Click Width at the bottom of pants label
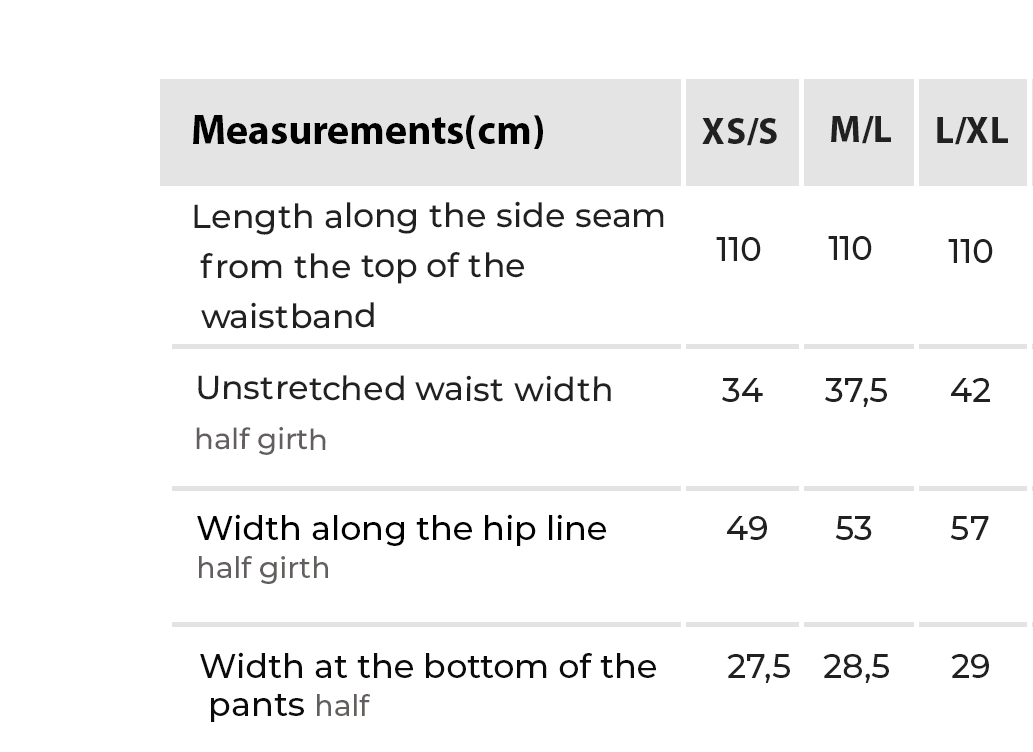1033x752 pixels. [428, 667]
